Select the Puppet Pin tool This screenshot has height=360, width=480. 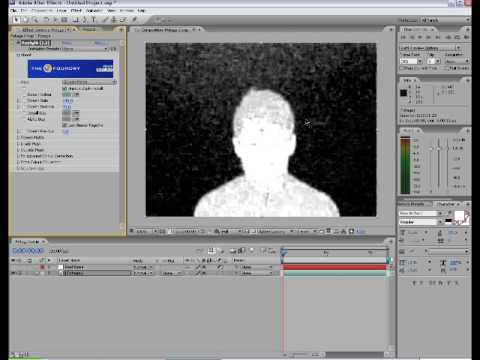(x=134, y=20)
